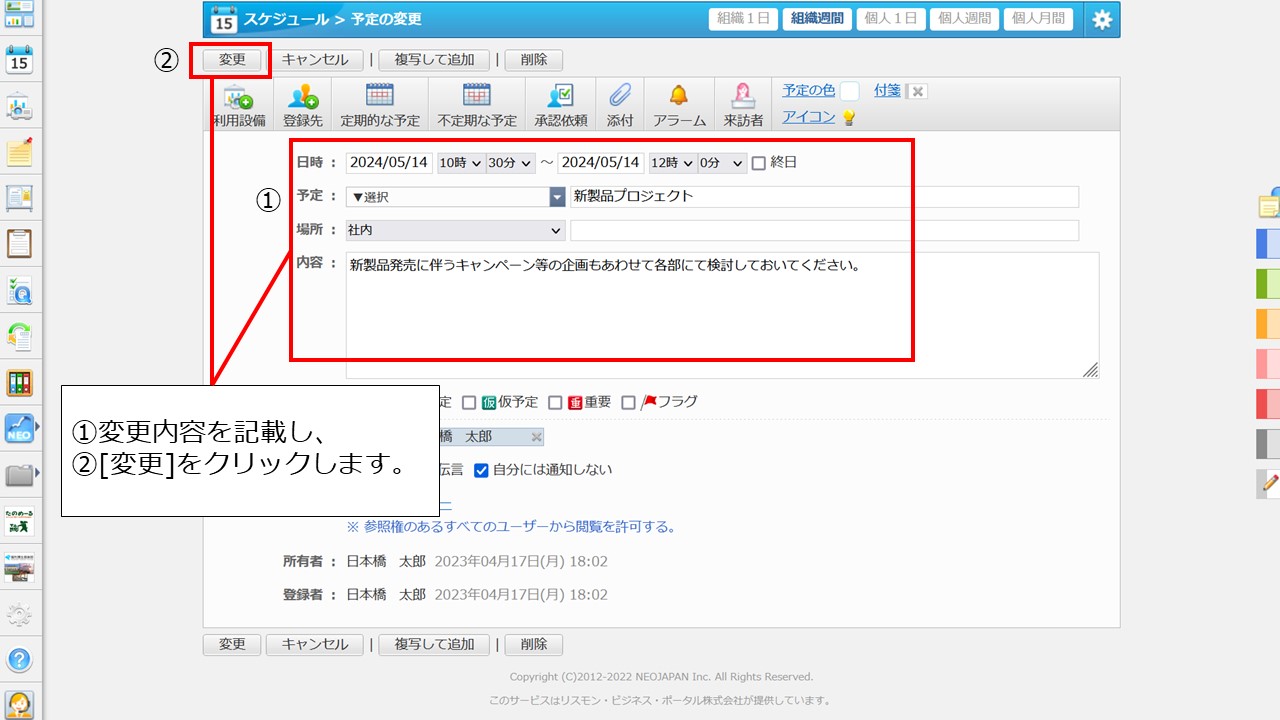Click the top 複写して追加 button

[433, 60]
